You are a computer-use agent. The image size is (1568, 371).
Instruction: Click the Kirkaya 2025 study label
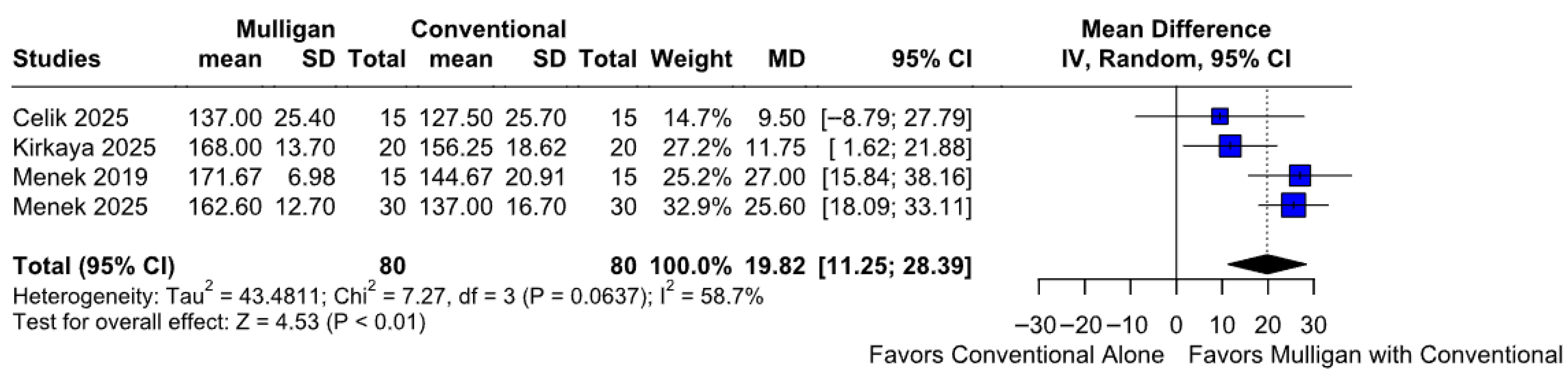tap(84, 147)
